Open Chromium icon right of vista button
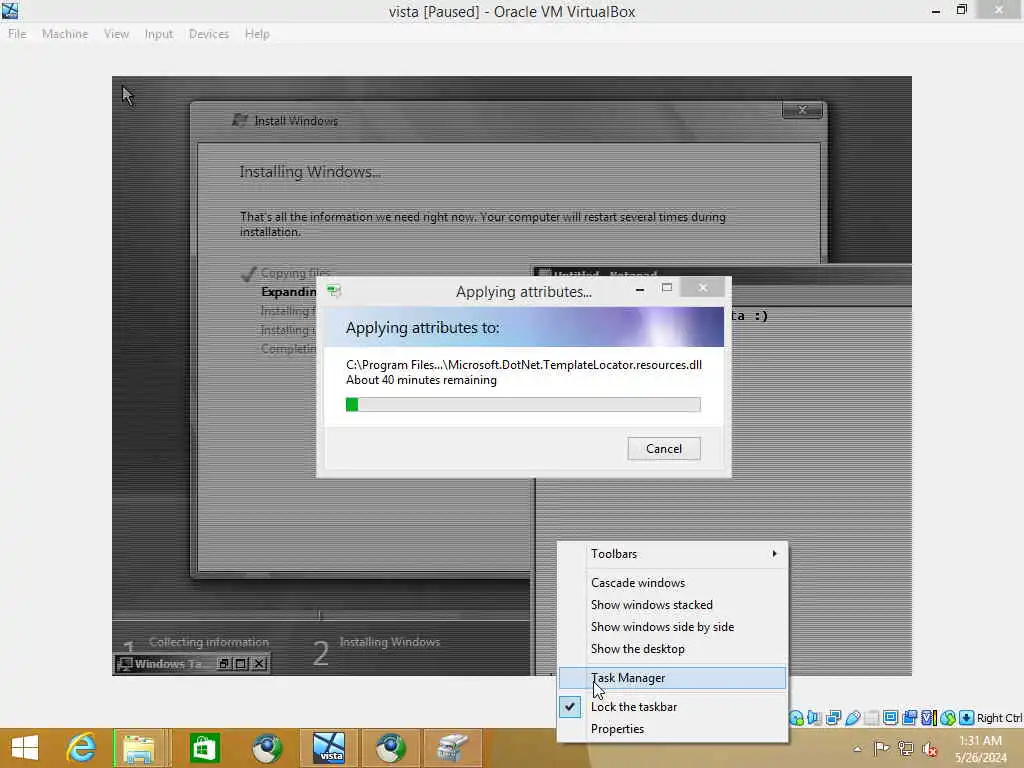Viewport: 1024px width, 768px height. click(x=391, y=748)
